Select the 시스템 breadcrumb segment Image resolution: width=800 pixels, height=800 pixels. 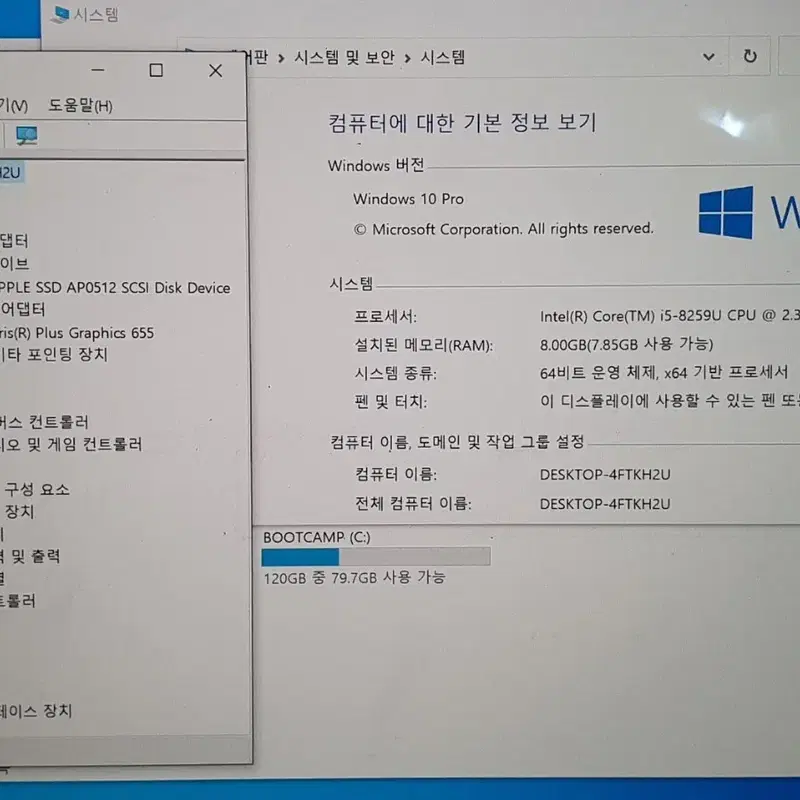click(442, 57)
